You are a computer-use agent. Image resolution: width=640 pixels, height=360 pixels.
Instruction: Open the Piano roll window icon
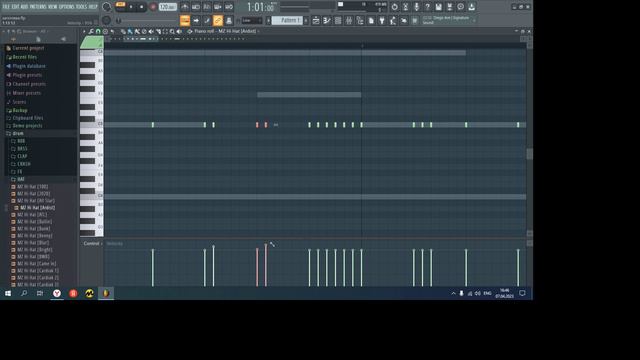[x=327, y=20]
